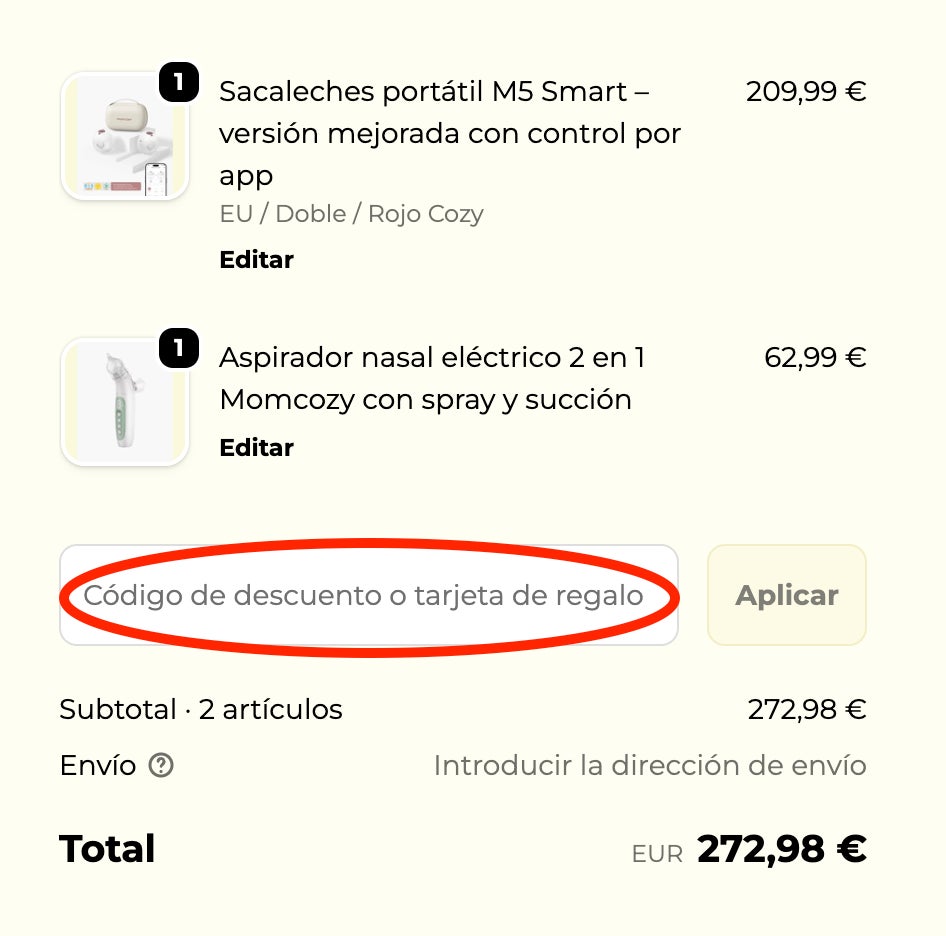The image size is (946, 936).
Task: Click the subtotal amount next to Subtotal
Action: click(x=806, y=710)
